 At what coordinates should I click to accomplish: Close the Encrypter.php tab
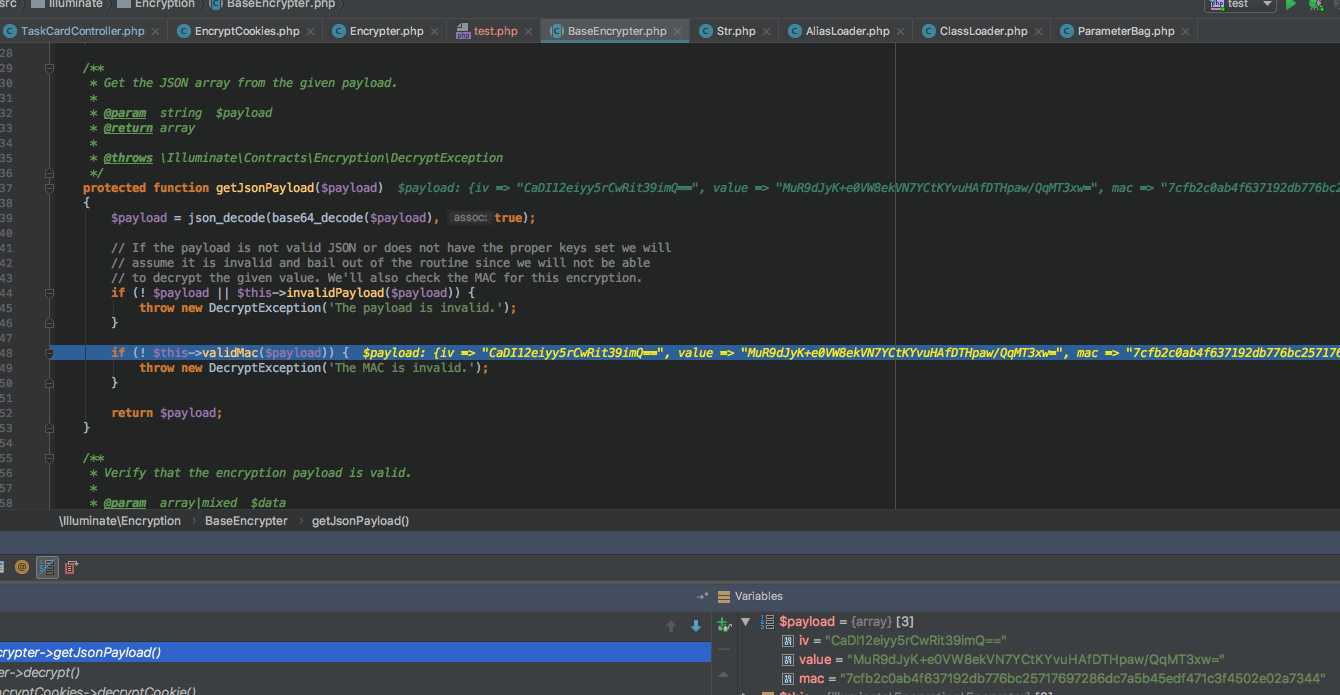[x=437, y=32]
